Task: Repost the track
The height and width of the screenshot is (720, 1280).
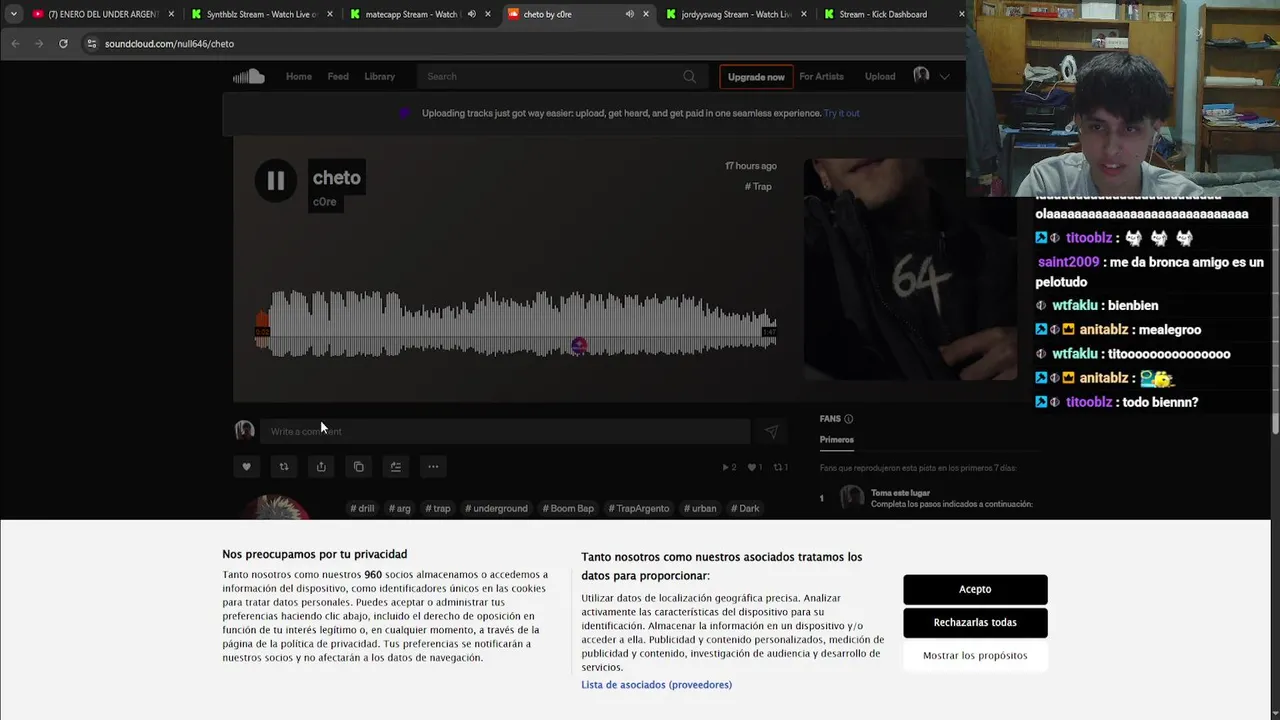Action: 284,466
